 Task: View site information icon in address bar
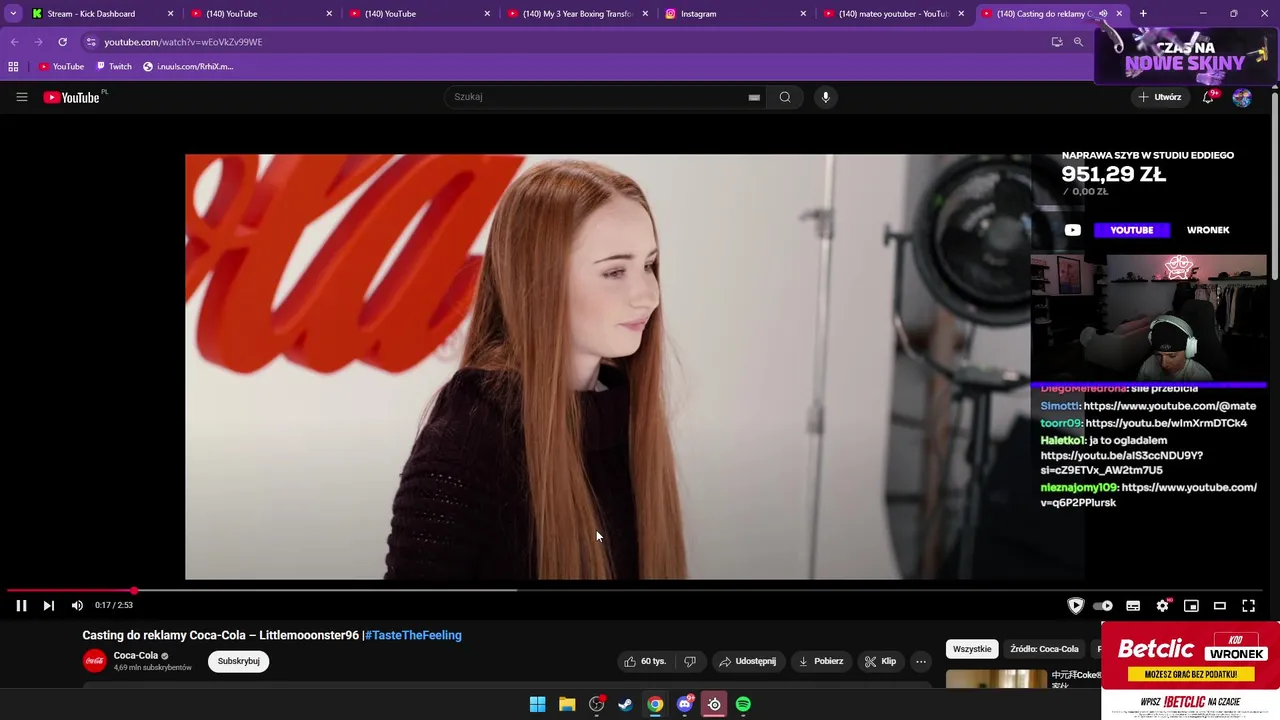(x=91, y=42)
